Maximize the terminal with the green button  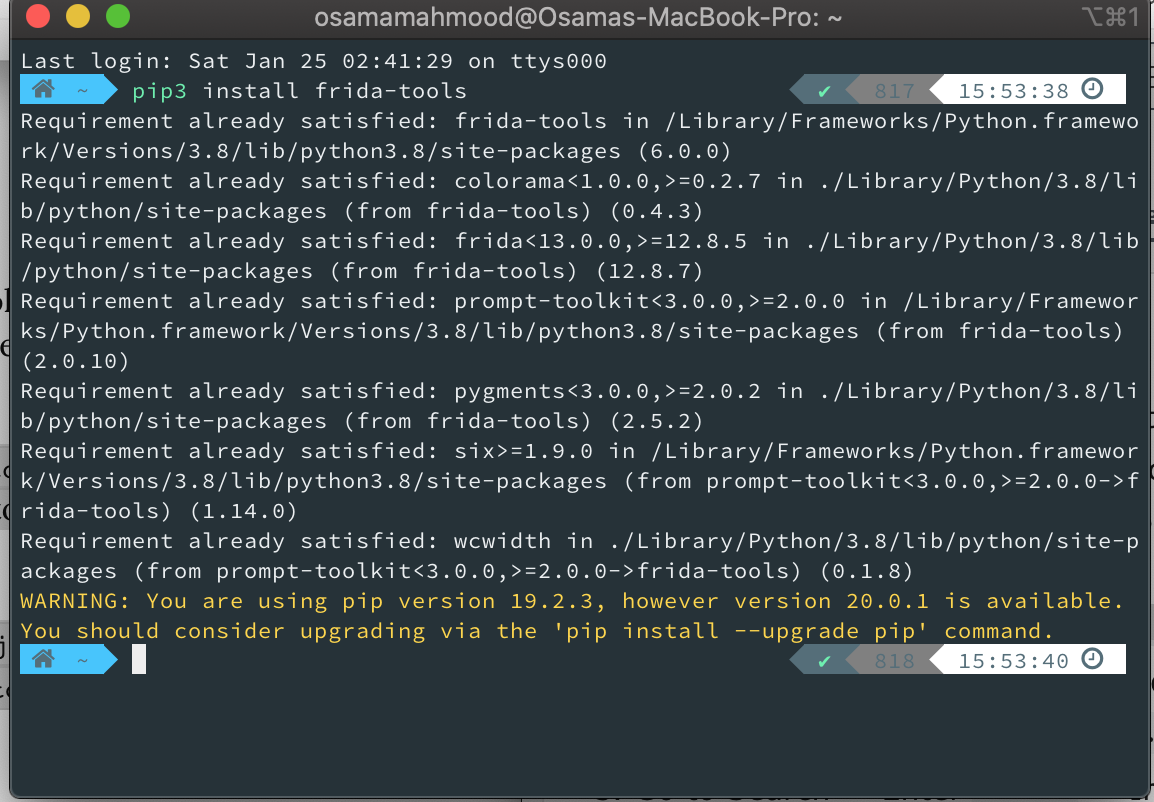117,16
